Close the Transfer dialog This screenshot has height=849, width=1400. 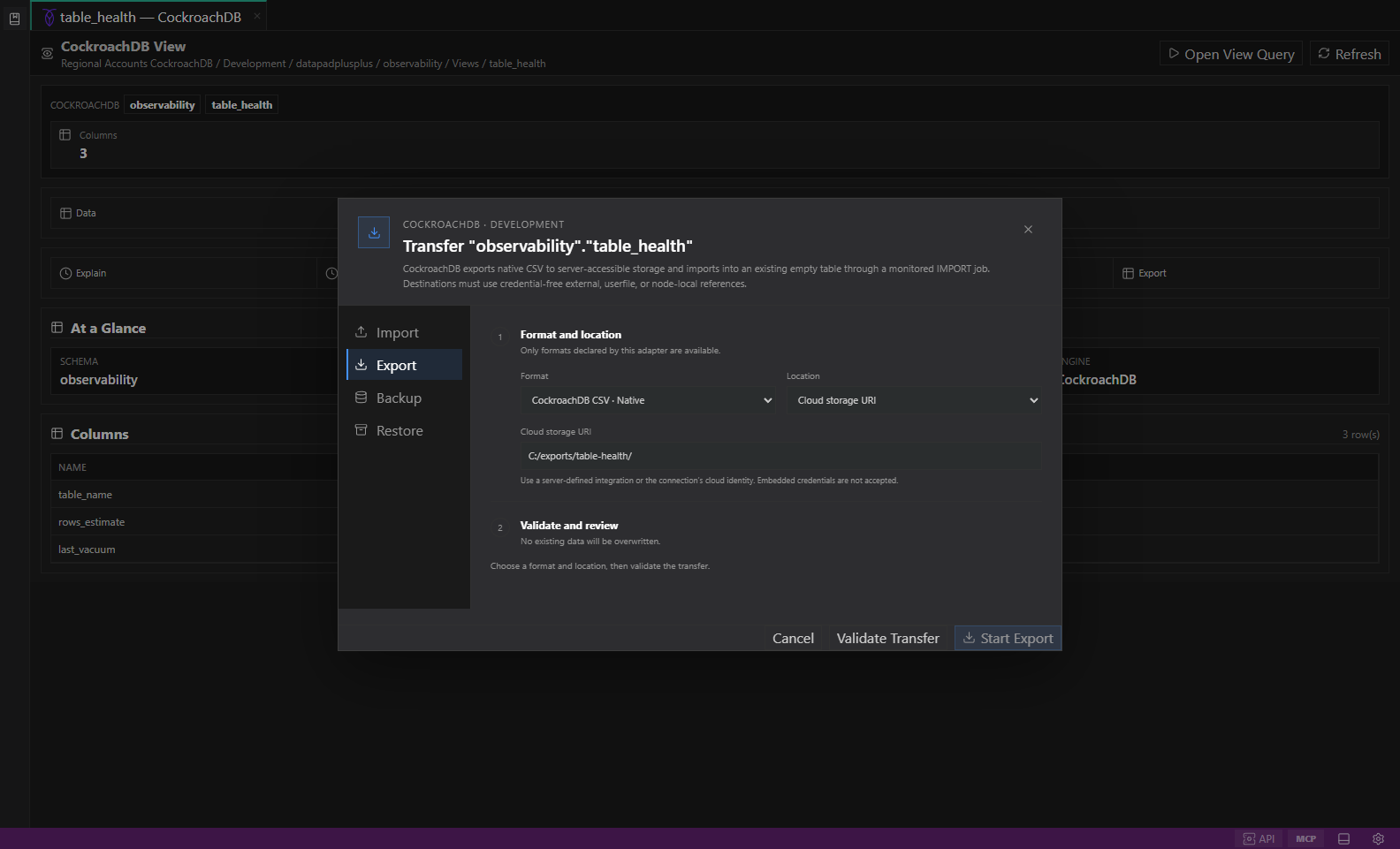pos(1028,230)
